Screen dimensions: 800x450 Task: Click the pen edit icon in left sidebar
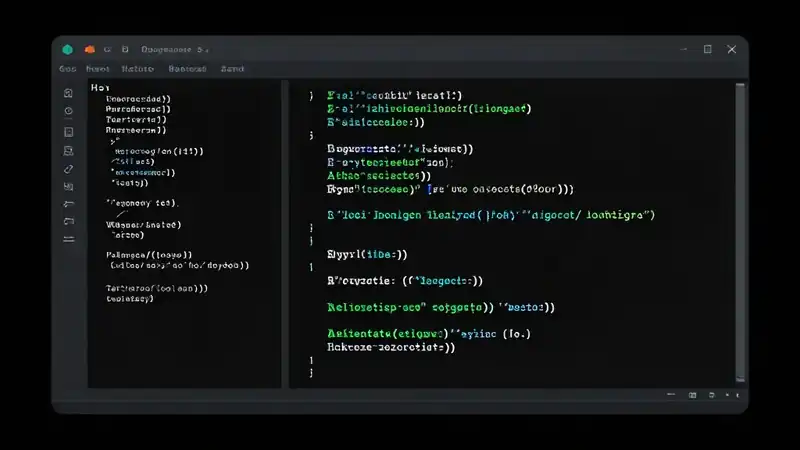point(68,169)
